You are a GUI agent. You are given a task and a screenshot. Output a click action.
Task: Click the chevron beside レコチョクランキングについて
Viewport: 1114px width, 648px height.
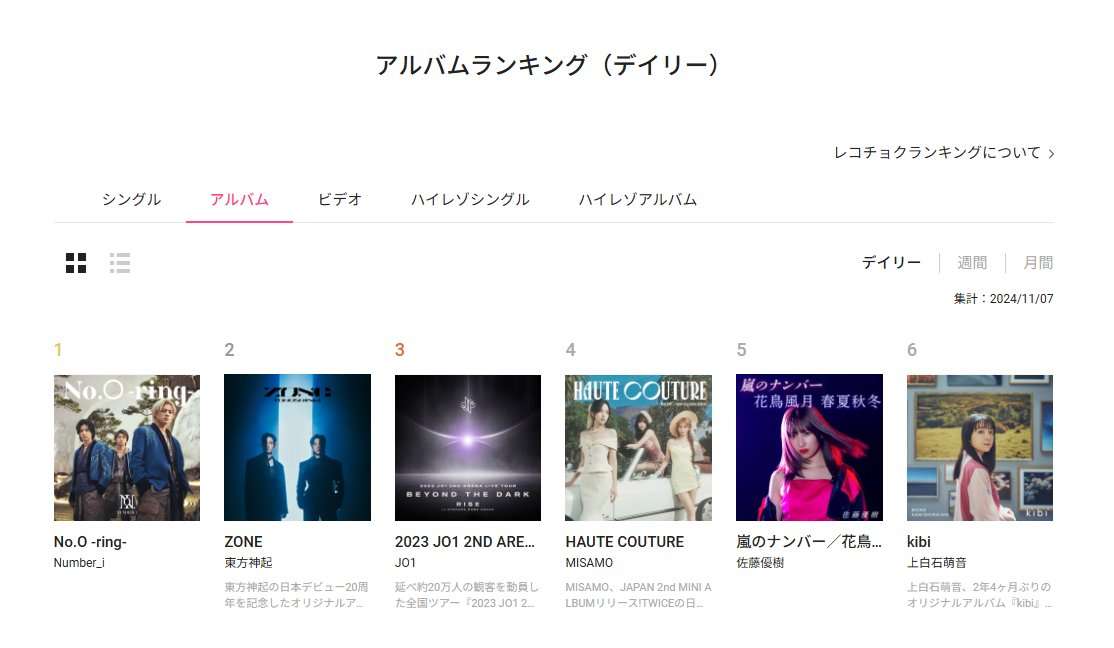(1051, 153)
